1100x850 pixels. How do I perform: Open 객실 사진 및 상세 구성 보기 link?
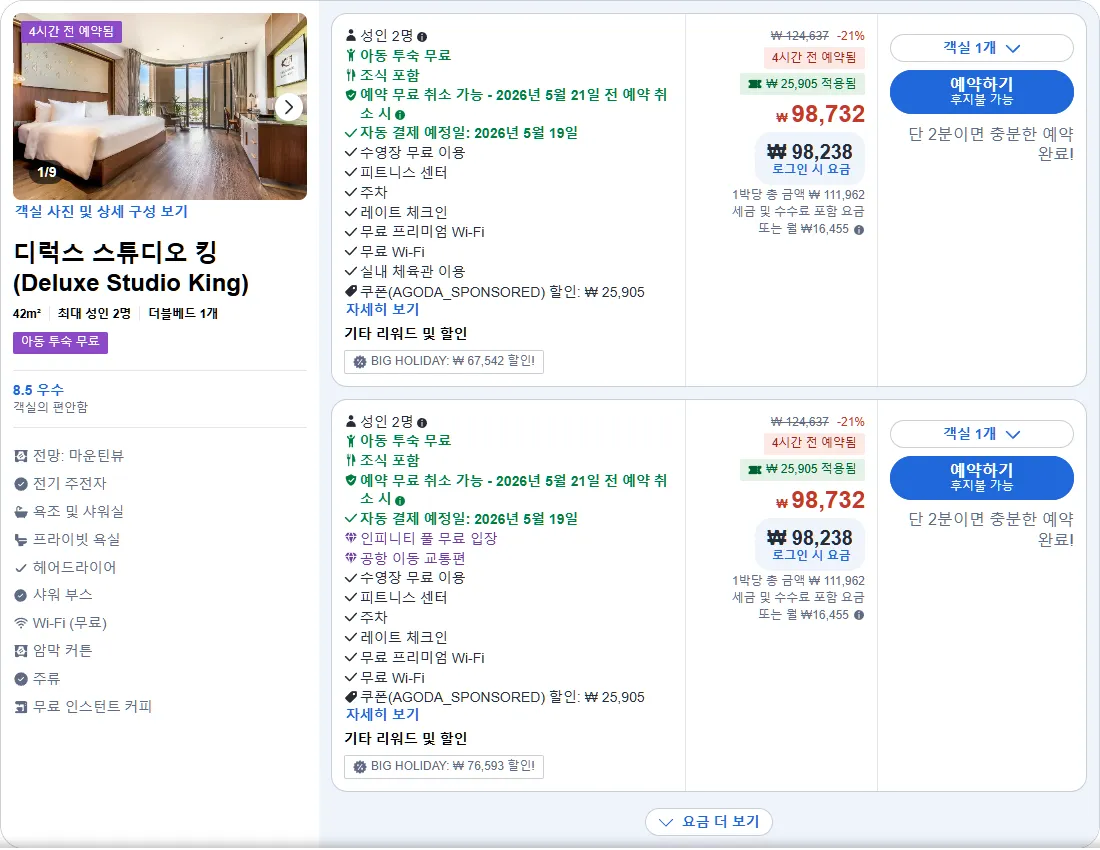pos(101,211)
